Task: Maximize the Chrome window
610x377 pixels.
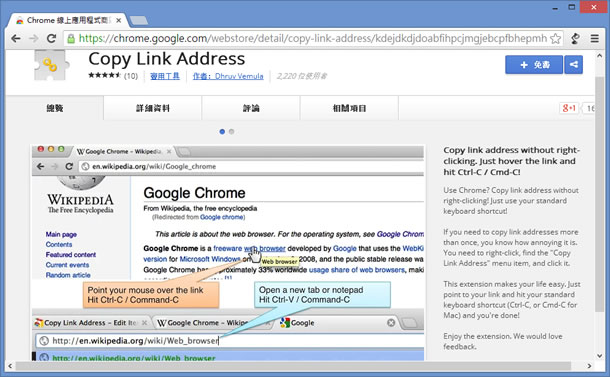Action: coord(571,7)
